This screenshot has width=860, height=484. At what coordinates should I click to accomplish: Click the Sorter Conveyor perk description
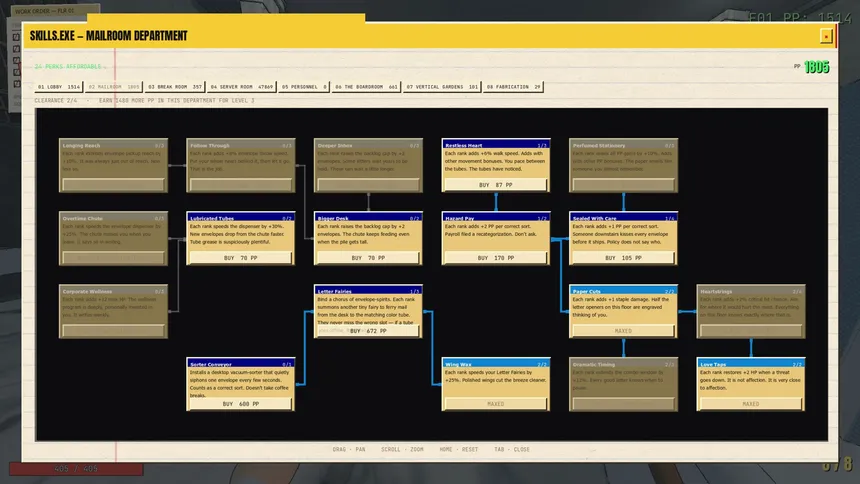point(240,384)
